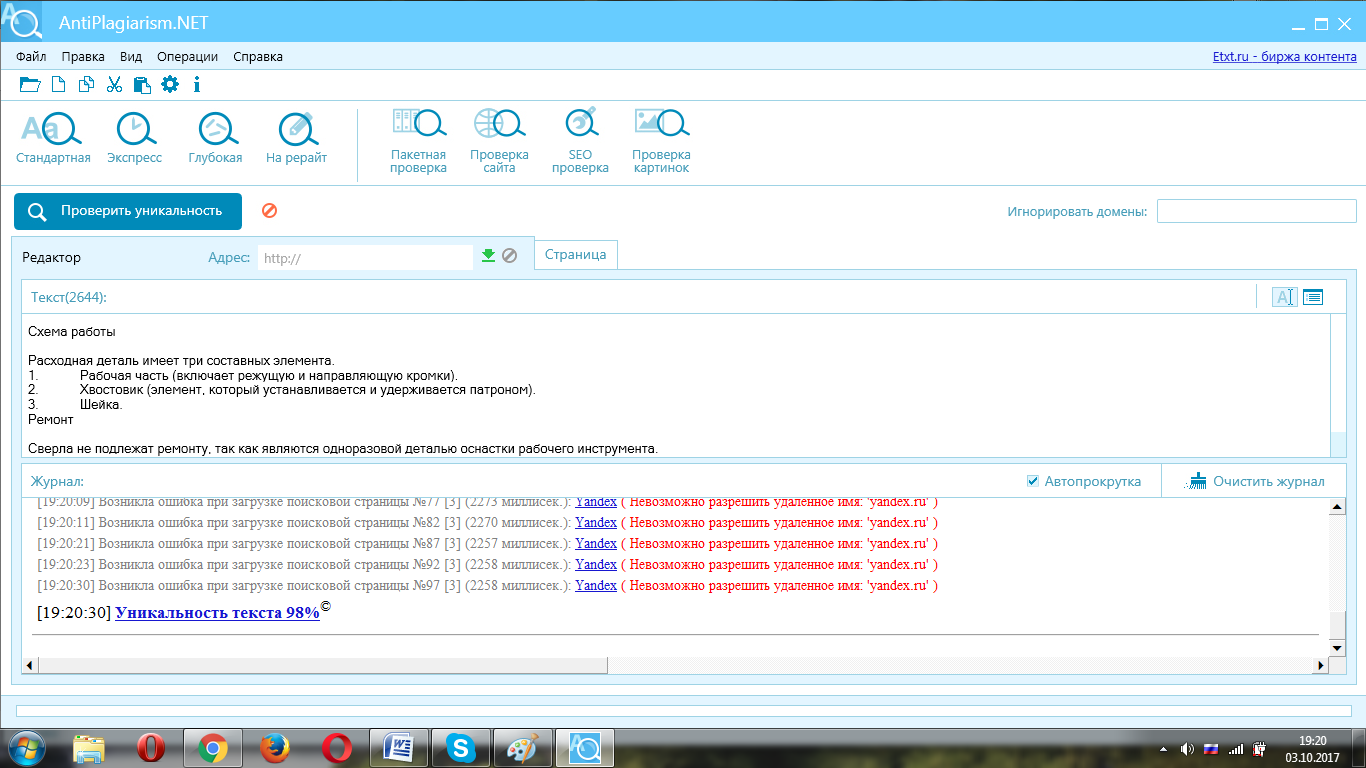
Task: Click the red cancel check icon
Action: click(x=269, y=211)
